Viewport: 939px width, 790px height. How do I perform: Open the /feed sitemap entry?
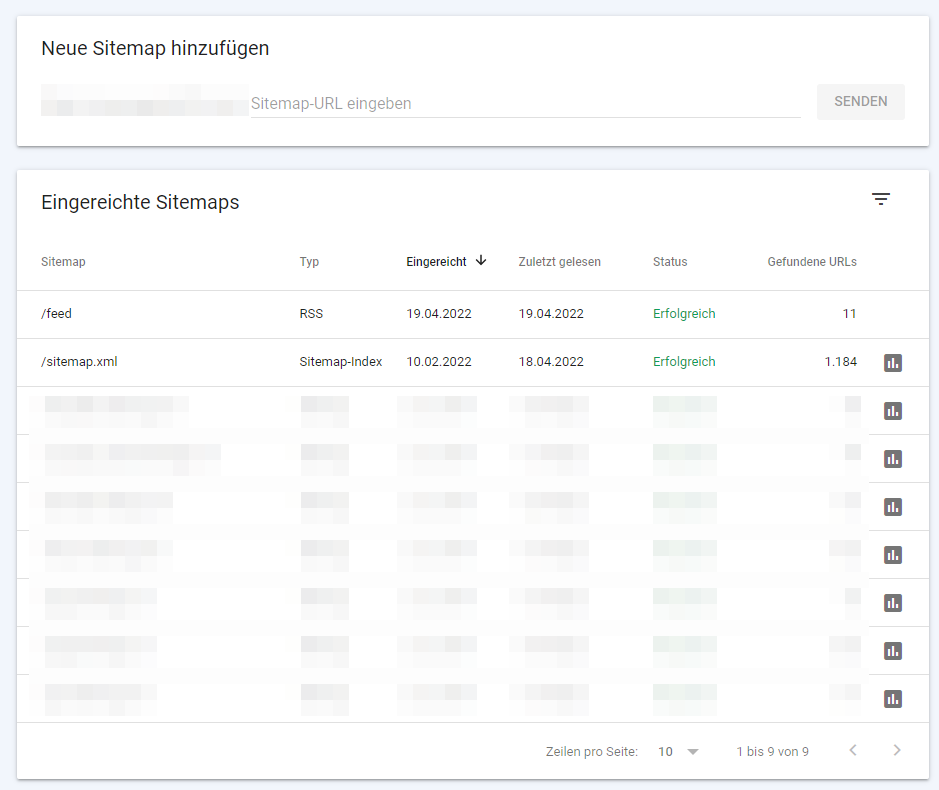(x=56, y=313)
